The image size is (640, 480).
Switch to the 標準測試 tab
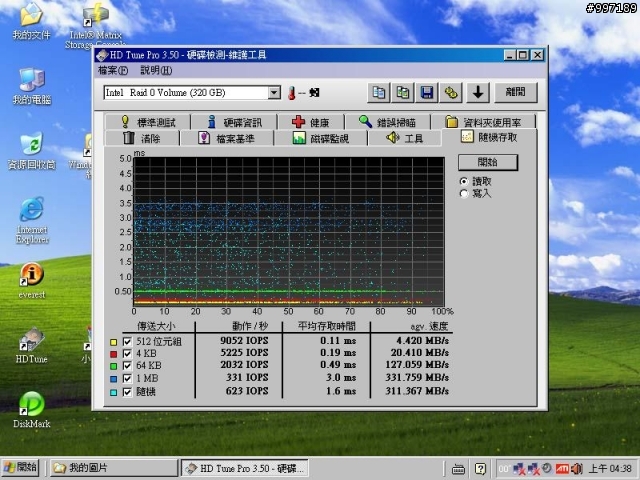[147, 122]
